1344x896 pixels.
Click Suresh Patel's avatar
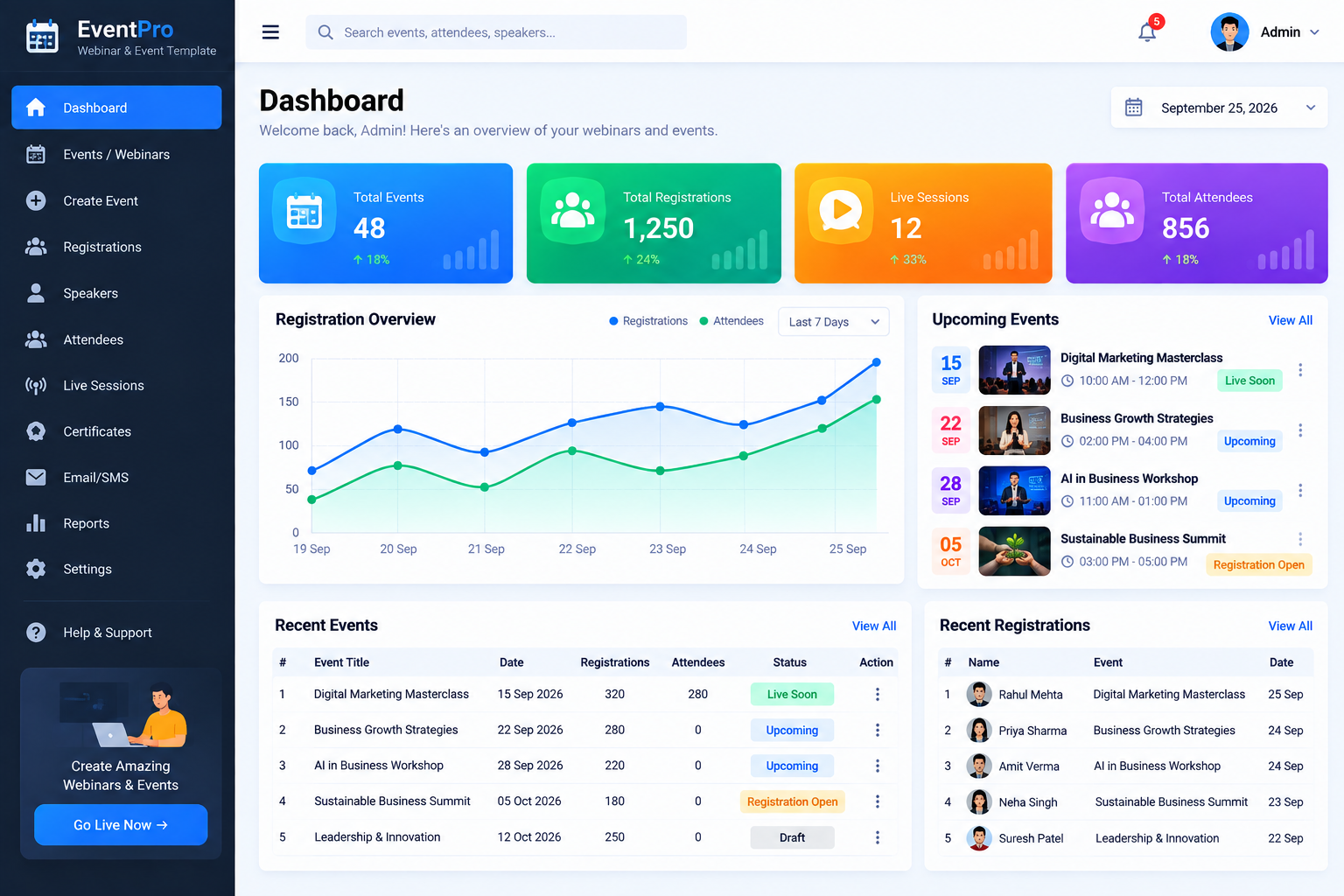point(979,837)
